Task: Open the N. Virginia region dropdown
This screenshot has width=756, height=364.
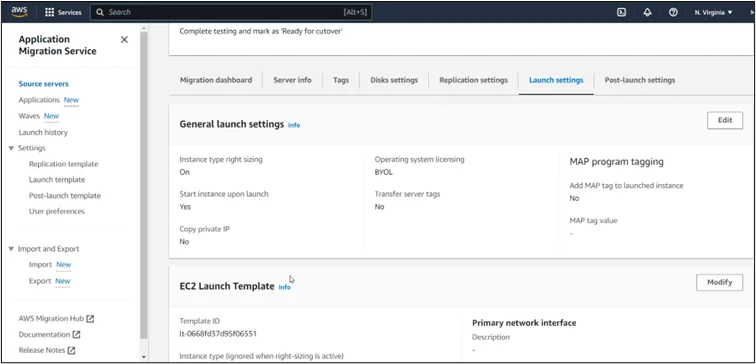Action: pyautogui.click(x=713, y=13)
